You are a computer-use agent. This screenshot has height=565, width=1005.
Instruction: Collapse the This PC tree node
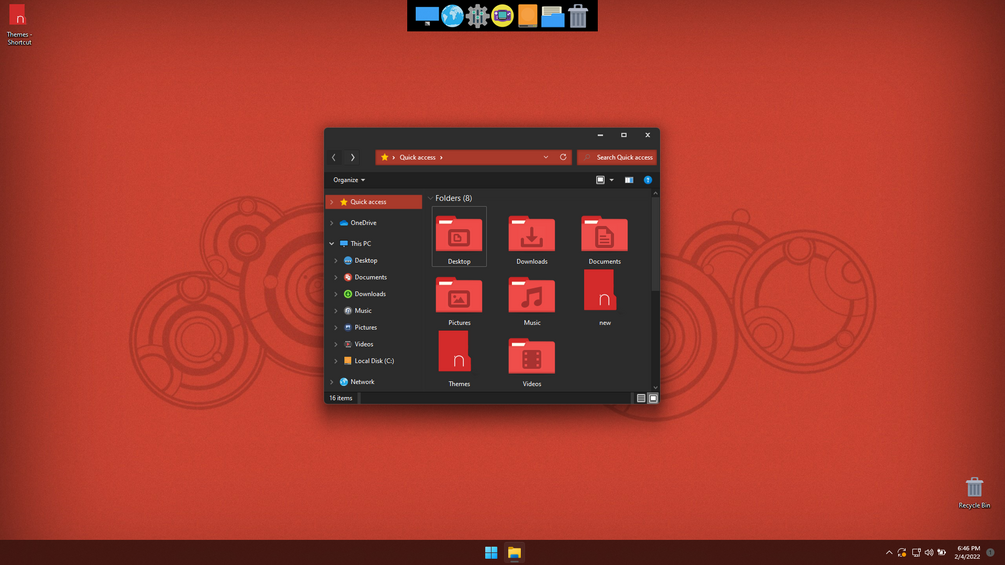coord(331,243)
